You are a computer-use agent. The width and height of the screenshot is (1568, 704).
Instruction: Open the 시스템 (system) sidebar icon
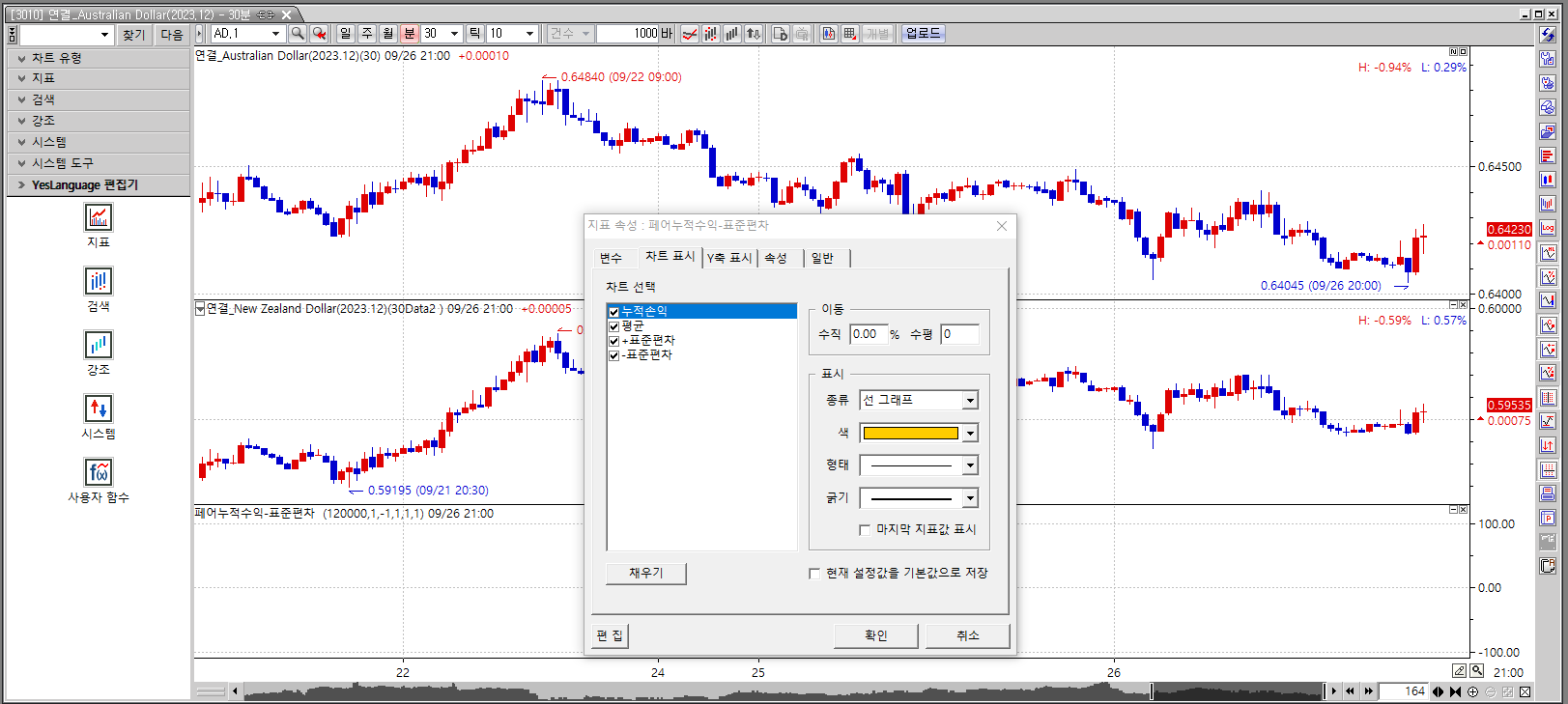tap(99, 408)
